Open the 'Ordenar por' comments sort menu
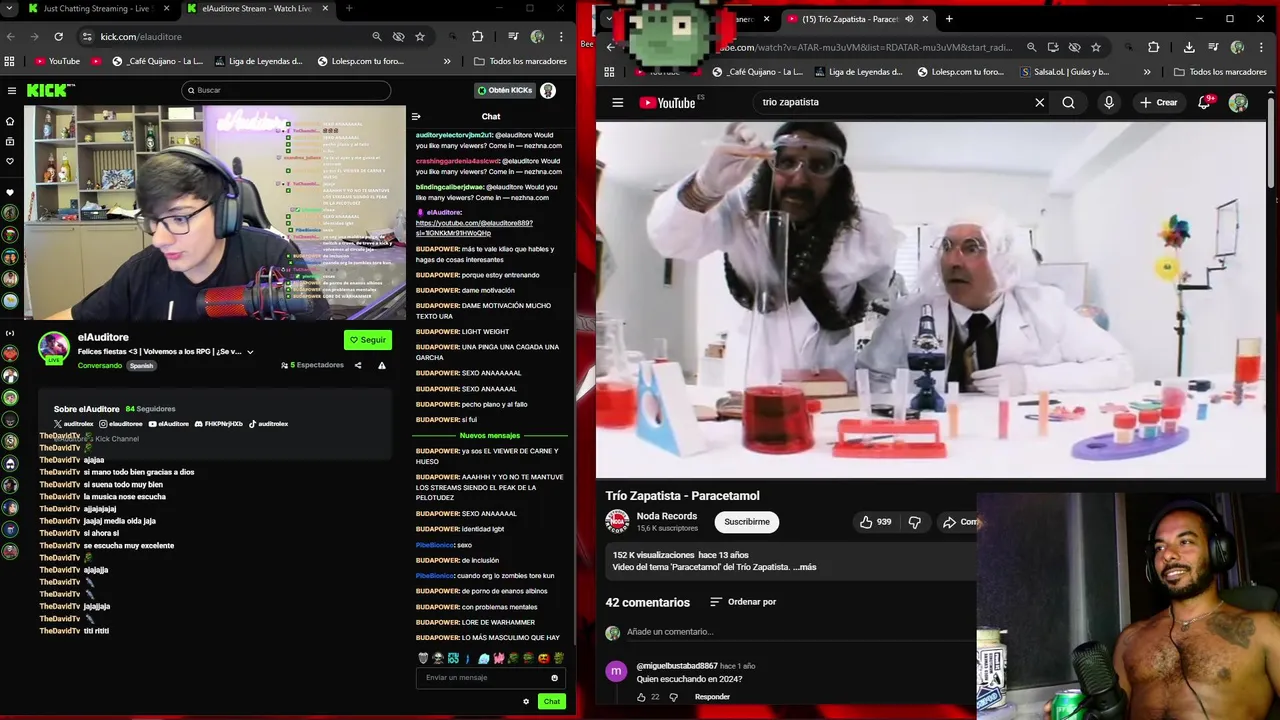Image resolution: width=1280 pixels, height=720 pixels. [x=743, y=602]
